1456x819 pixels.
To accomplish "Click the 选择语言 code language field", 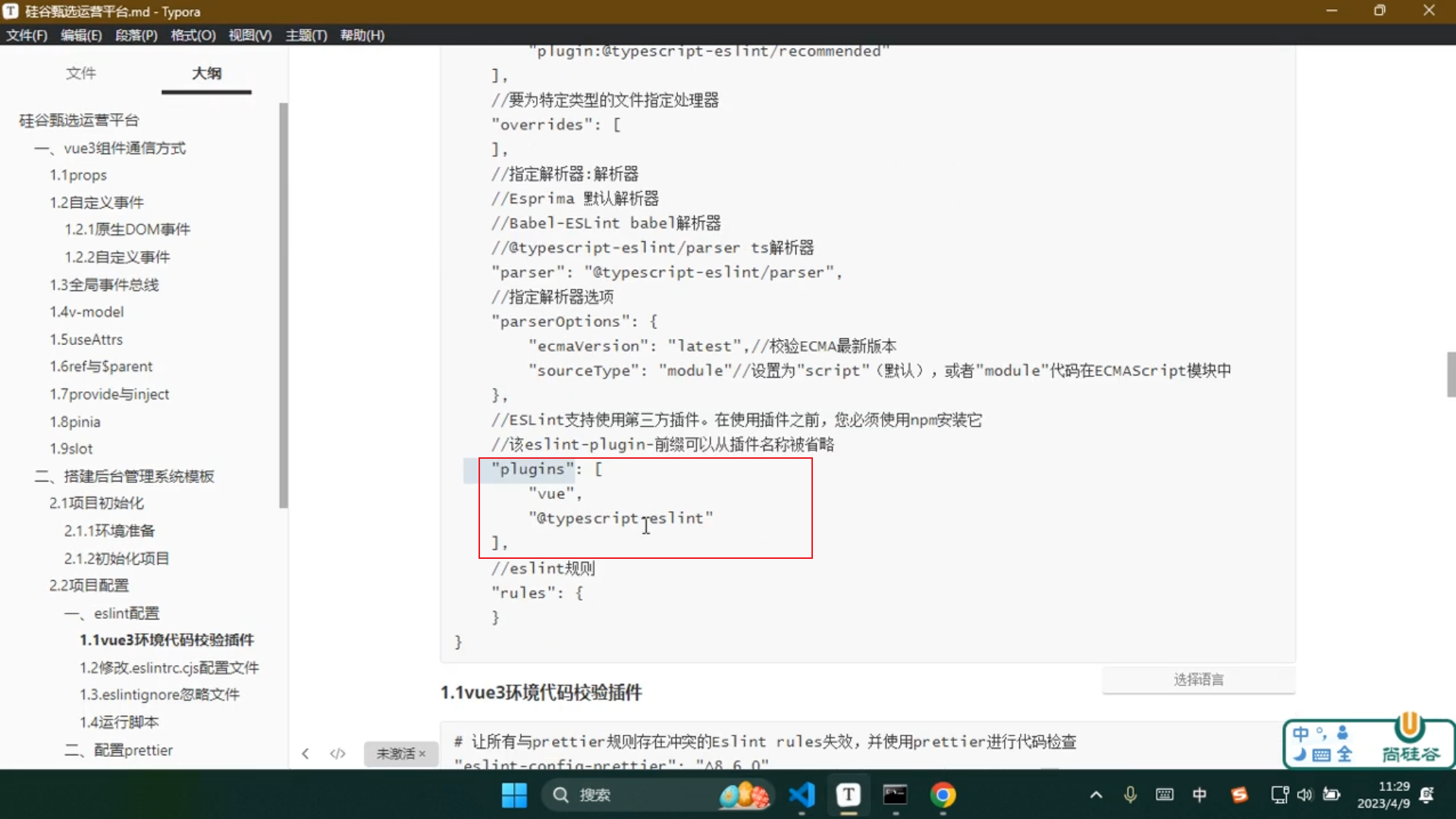I will coord(1198,679).
